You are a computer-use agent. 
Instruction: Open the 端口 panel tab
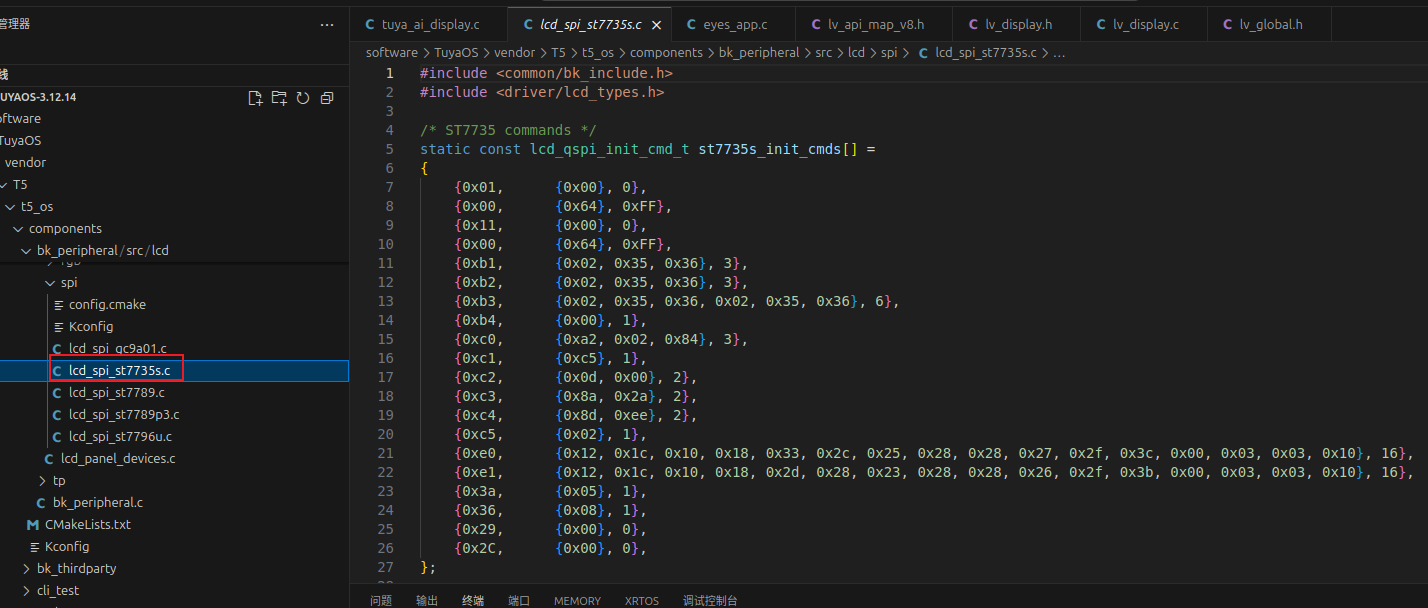pyautogui.click(x=519, y=601)
